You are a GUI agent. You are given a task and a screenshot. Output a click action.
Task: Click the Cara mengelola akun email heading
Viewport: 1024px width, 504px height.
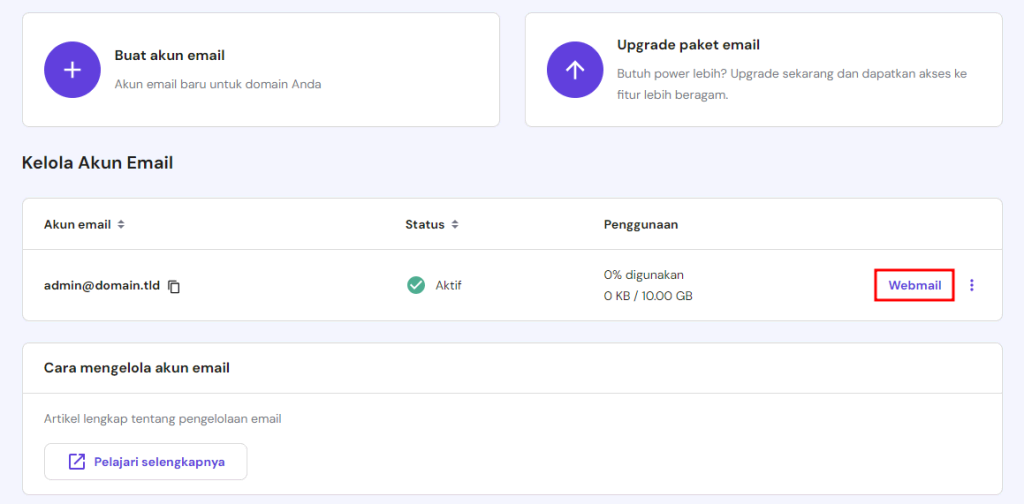137,368
